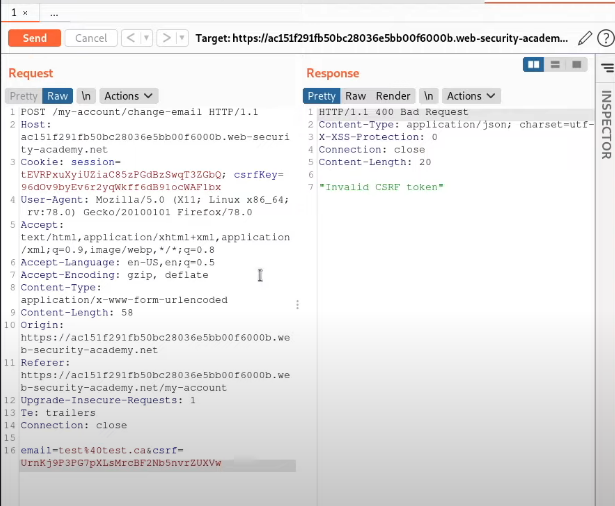The width and height of the screenshot is (615, 506).
Task: Open history dropdown next to back arrow
Action: pyautogui.click(x=146, y=38)
